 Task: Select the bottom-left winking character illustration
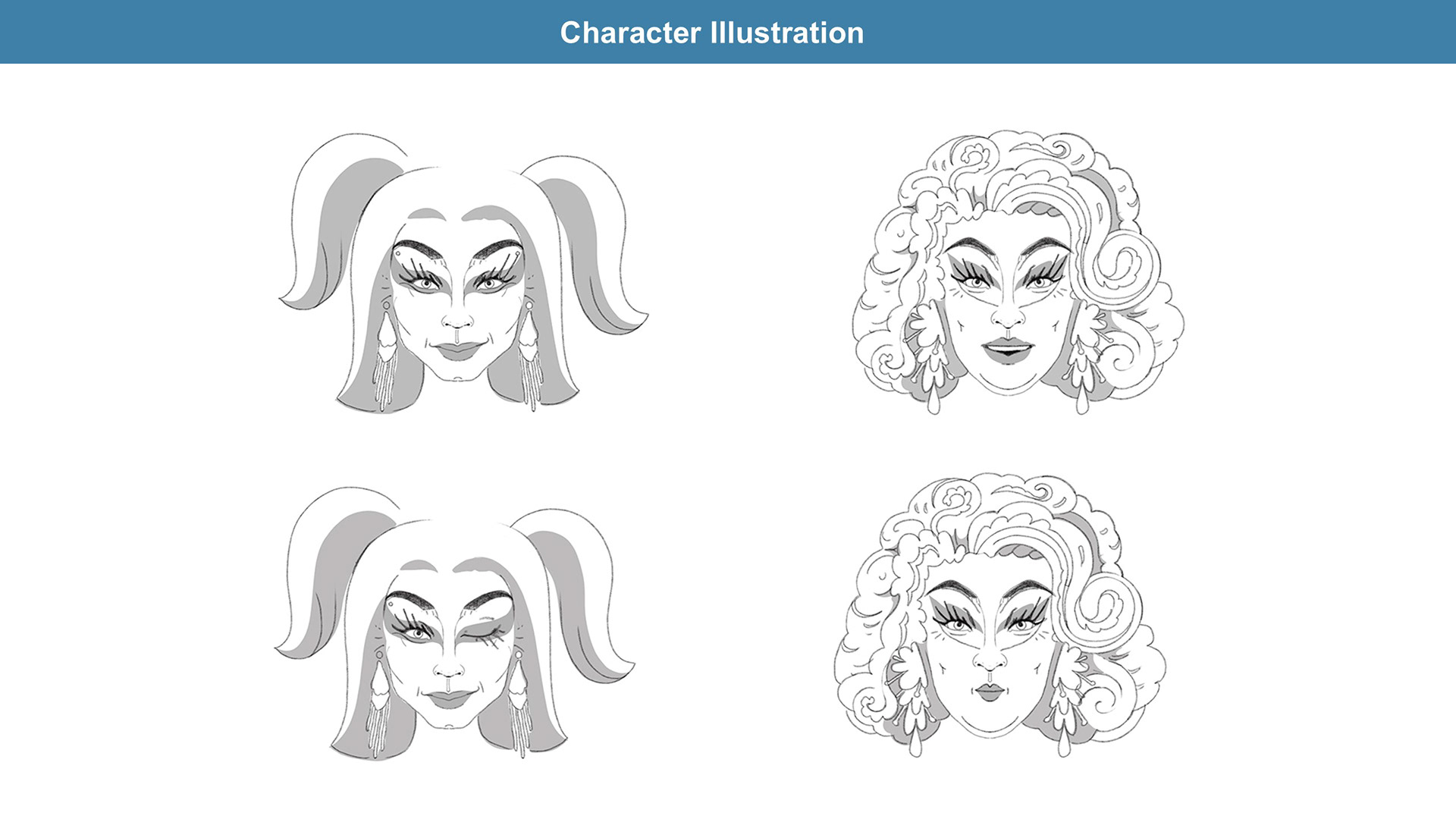455,623
